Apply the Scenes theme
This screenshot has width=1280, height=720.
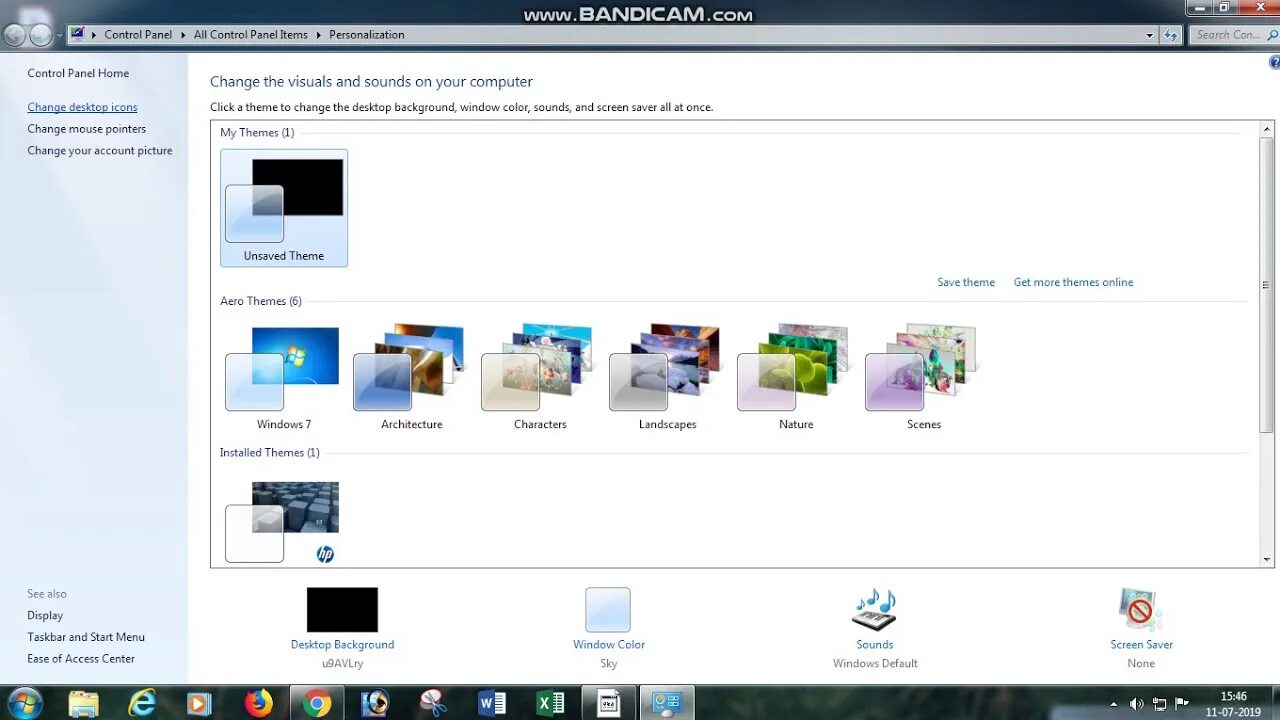tap(924, 376)
